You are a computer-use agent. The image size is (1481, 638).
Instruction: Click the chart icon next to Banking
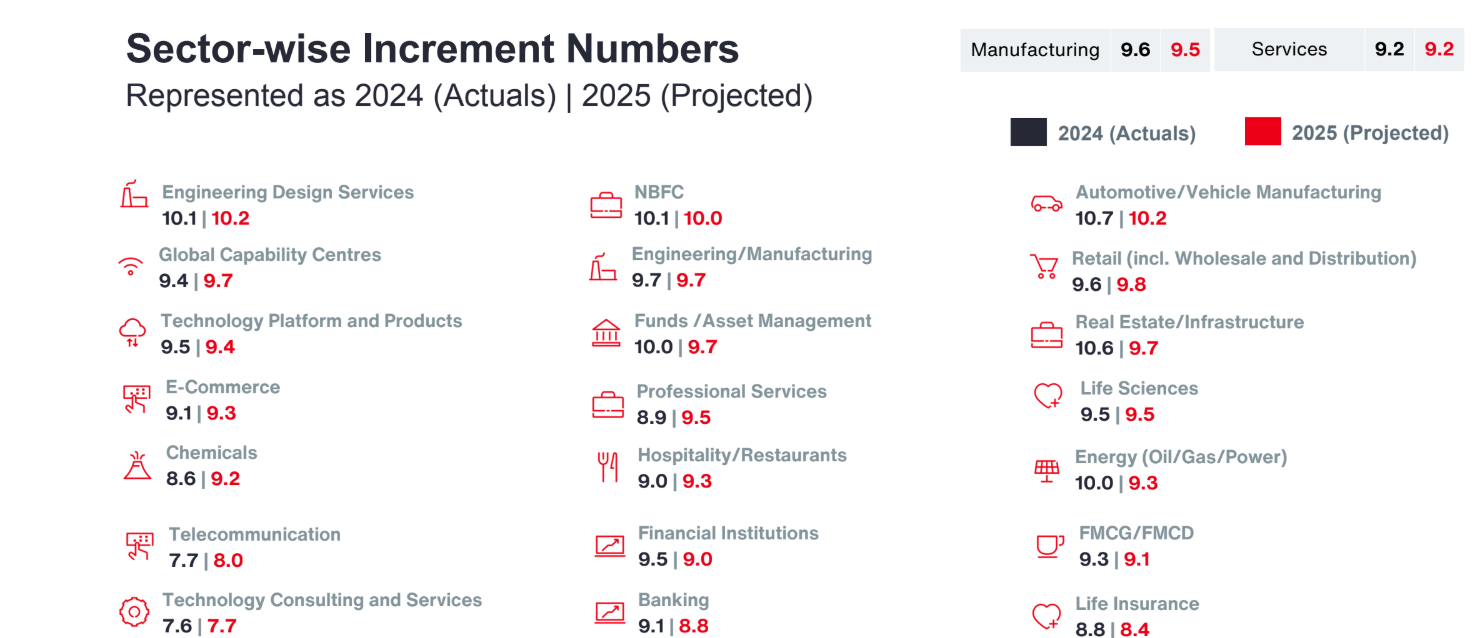point(609,611)
